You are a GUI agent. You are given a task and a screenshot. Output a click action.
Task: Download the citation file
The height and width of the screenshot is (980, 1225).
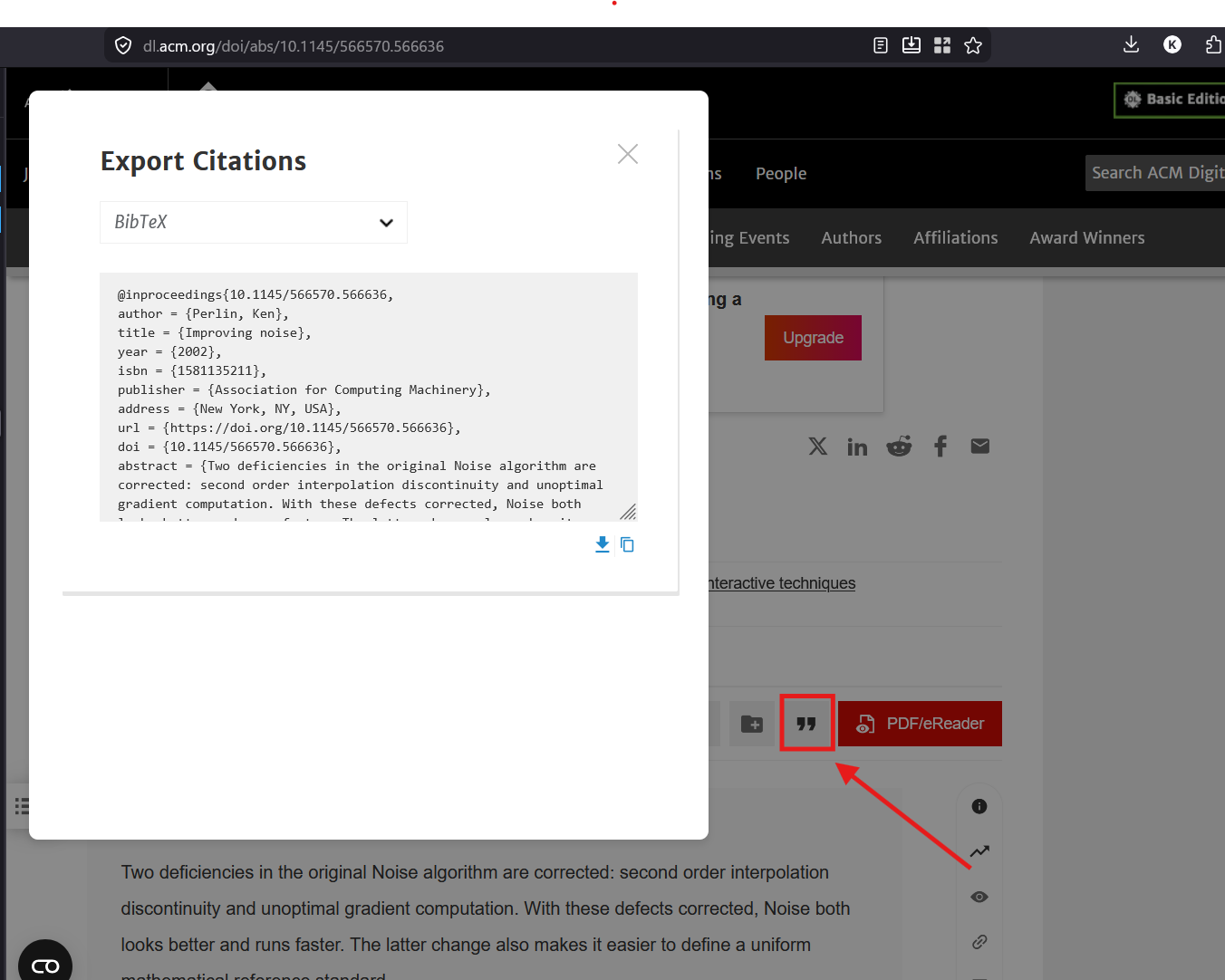602,544
